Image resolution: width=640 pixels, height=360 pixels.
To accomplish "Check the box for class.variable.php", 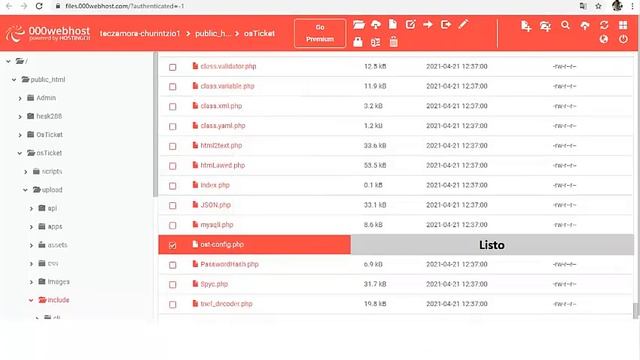I will coord(173,87).
